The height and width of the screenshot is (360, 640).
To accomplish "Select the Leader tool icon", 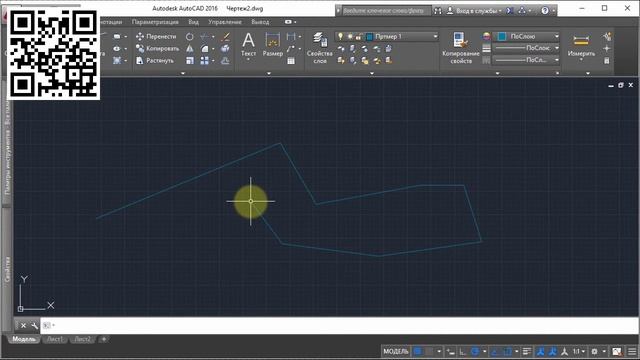I will (291, 49).
